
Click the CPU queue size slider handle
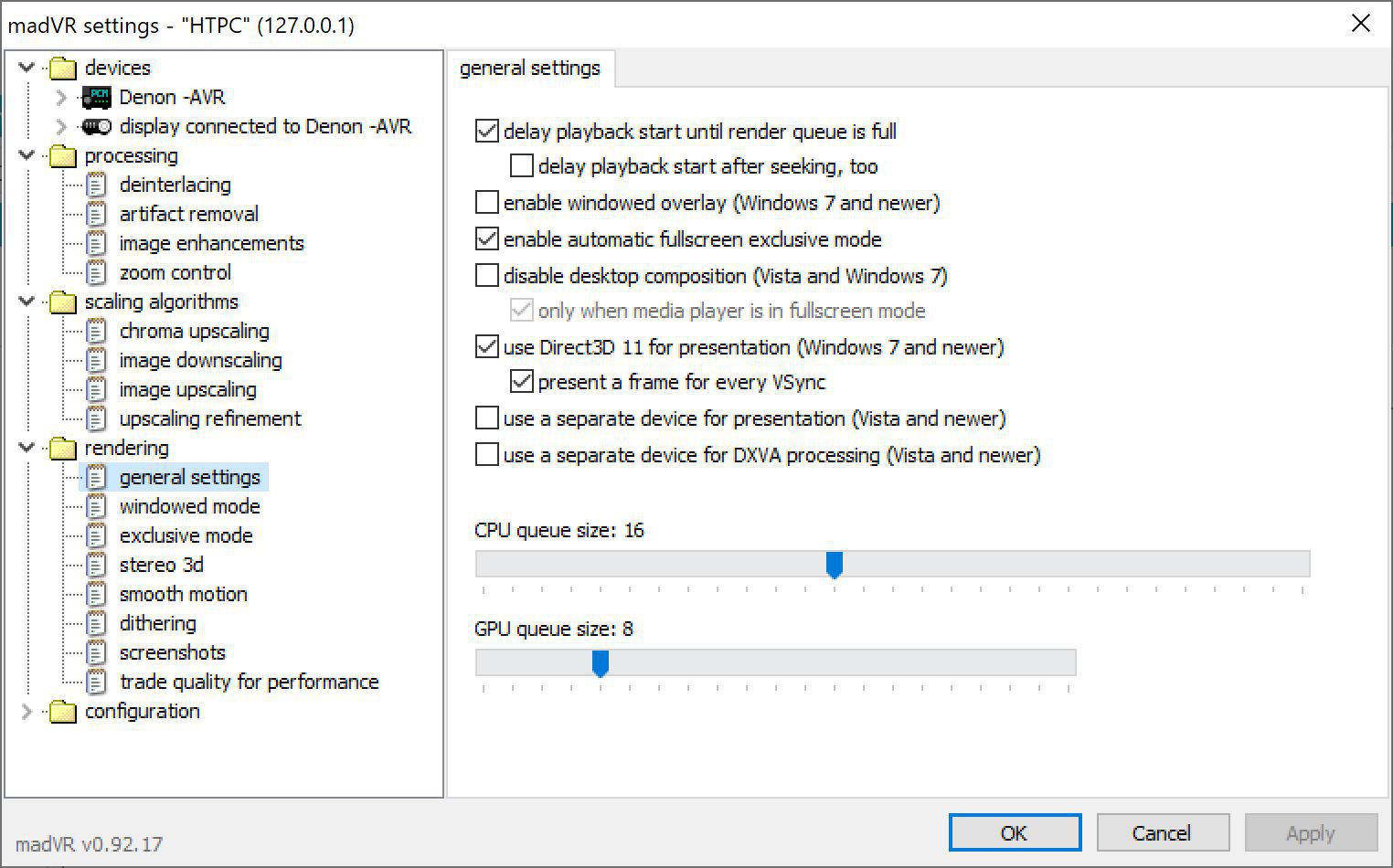tap(834, 565)
